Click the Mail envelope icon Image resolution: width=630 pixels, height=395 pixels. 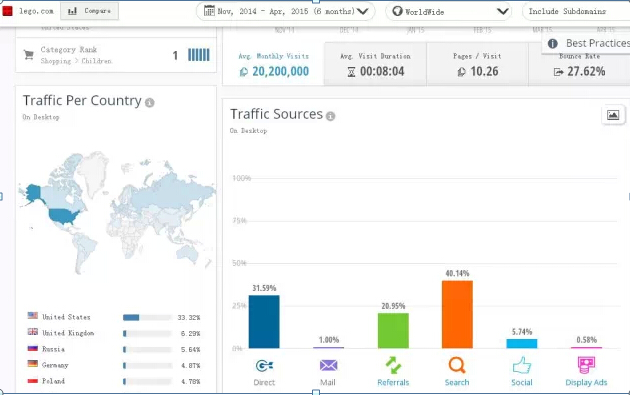coord(328,365)
